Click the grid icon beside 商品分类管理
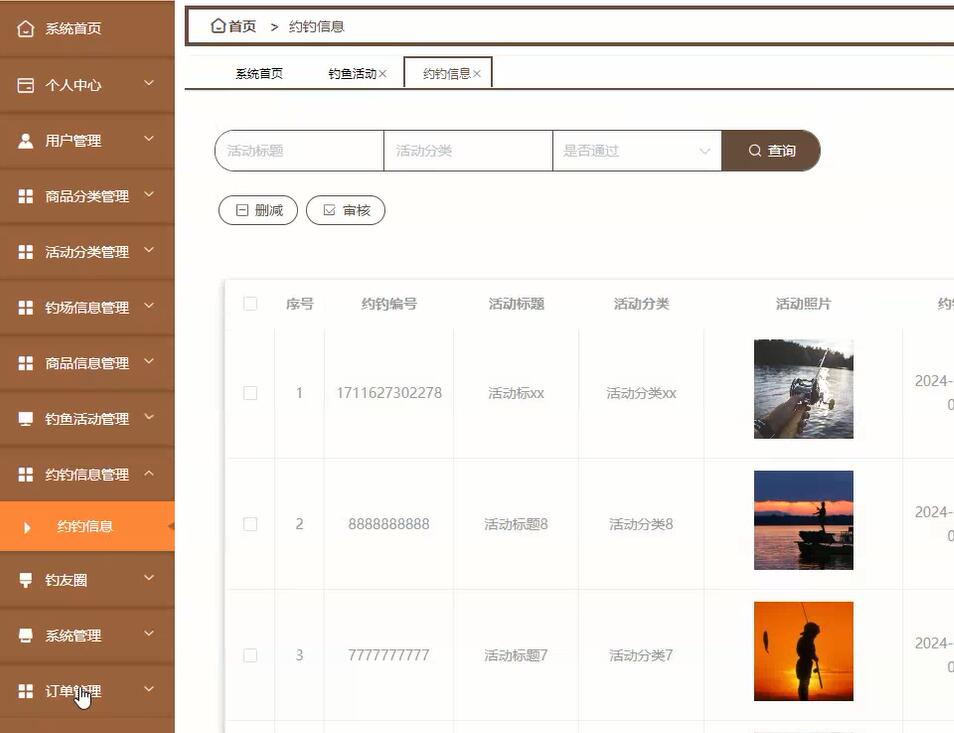This screenshot has width=954, height=733. coord(24,196)
